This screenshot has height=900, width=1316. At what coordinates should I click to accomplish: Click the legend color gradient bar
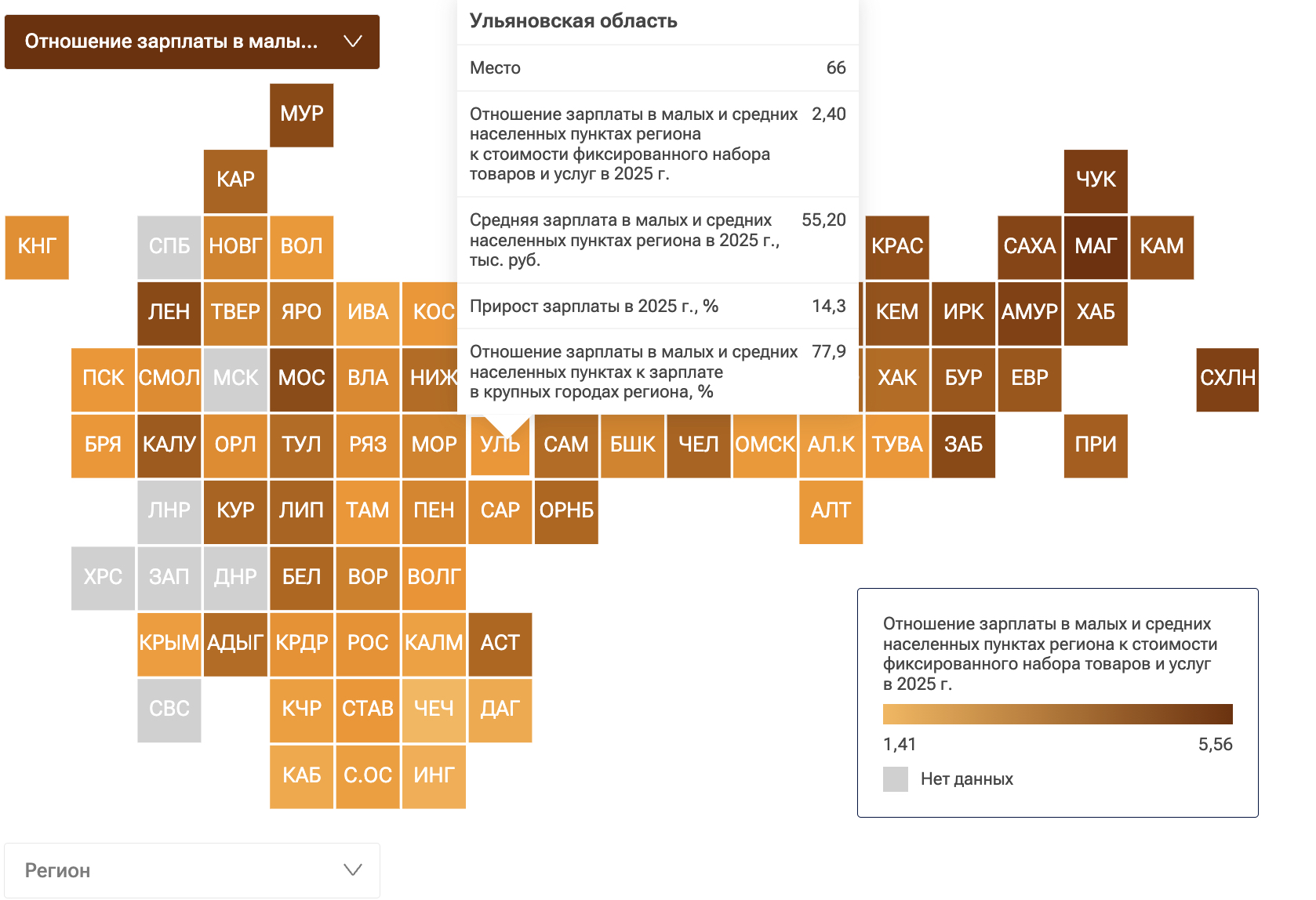[1057, 714]
